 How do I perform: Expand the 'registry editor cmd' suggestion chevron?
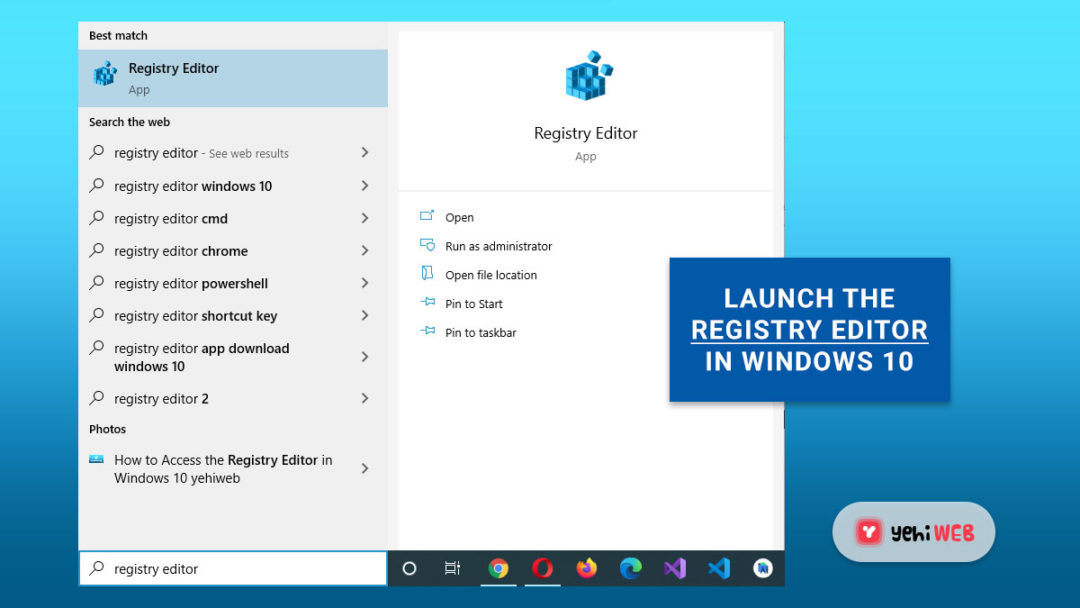point(365,218)
